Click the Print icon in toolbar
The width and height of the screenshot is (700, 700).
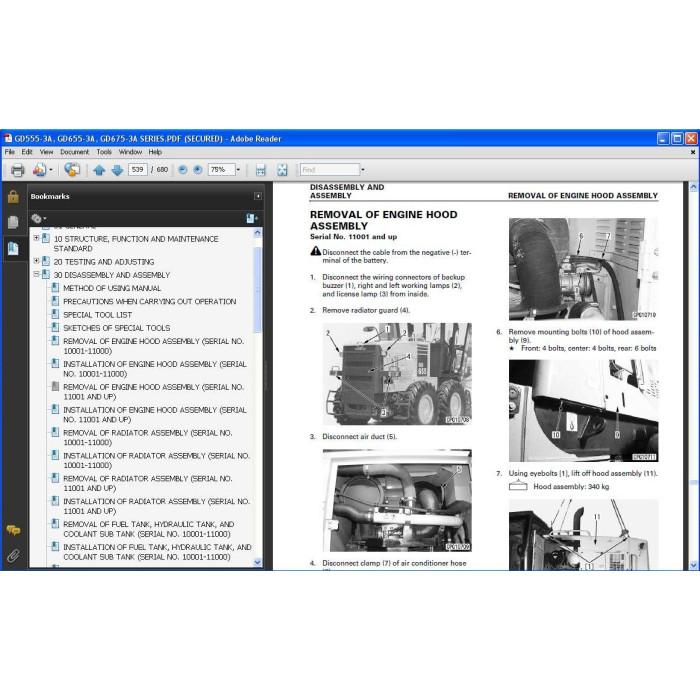17,170
